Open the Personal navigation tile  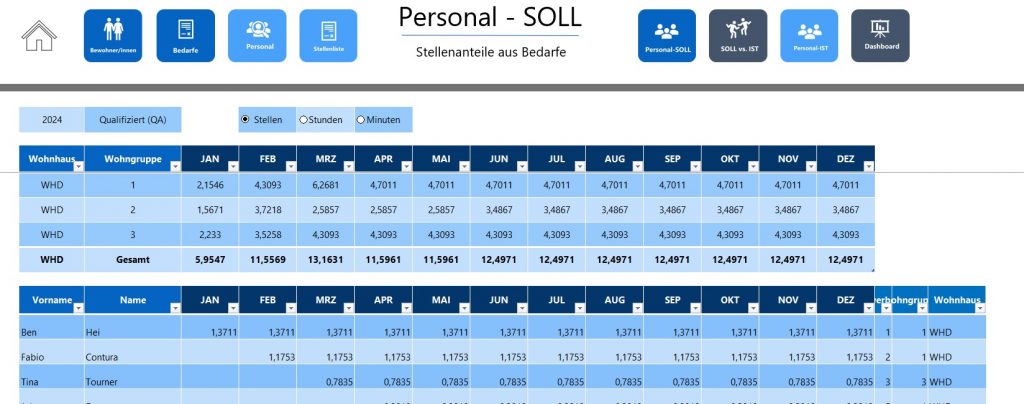pyautogui.click(x=257, y=36)
